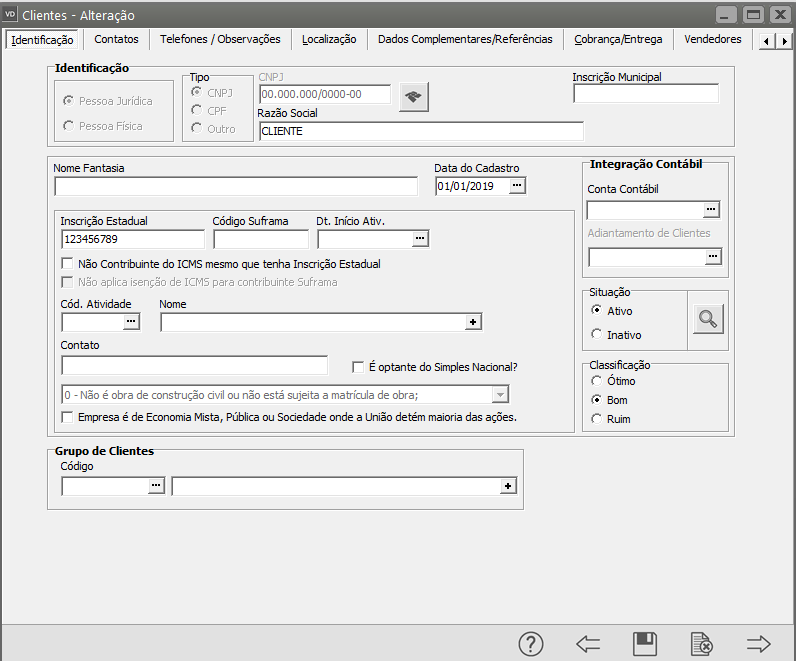Expand the activity Nome plus button
Screen dimensions: 796x661
click(474, 322)
